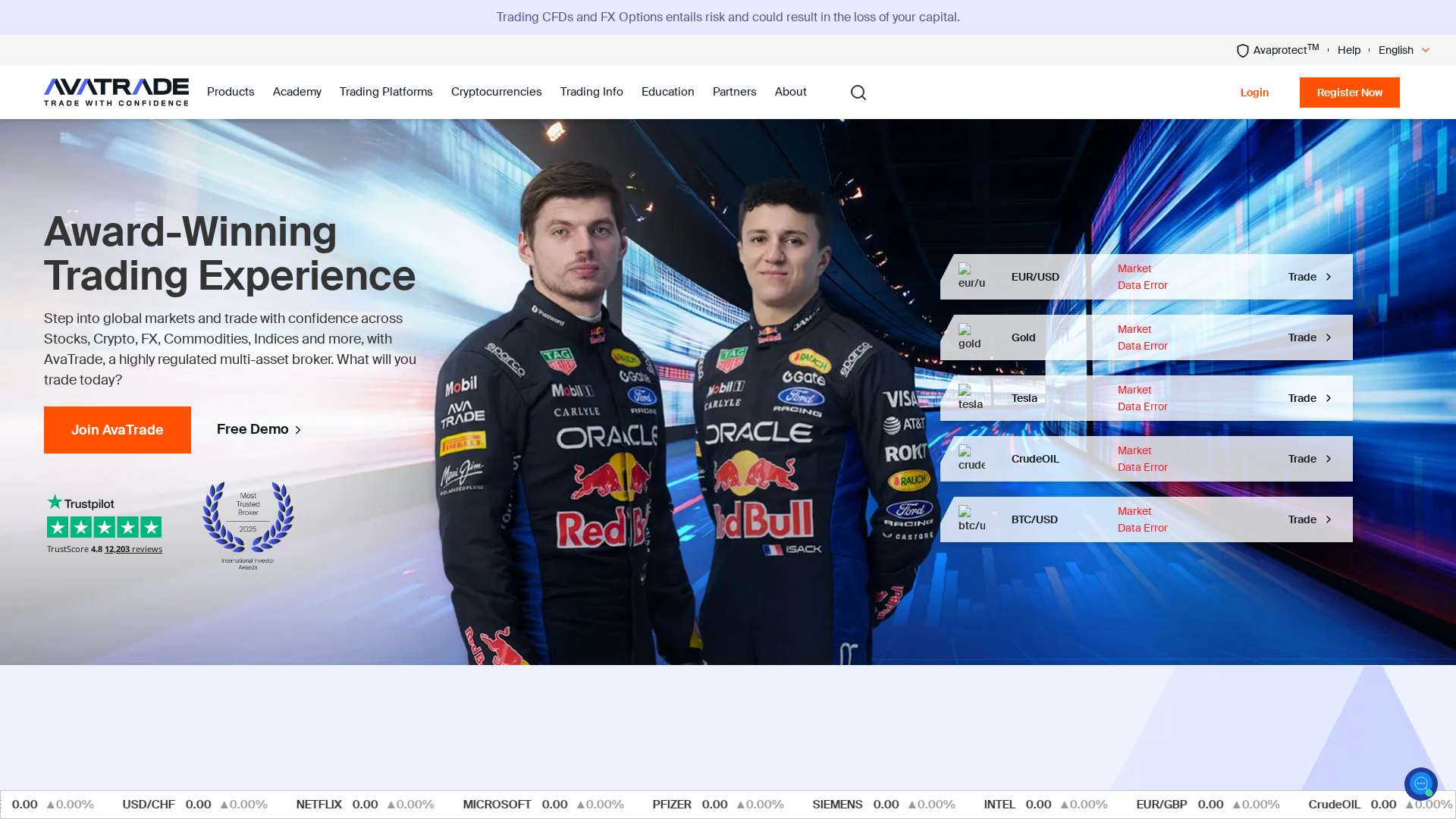The width and height of the screenshot is (1456, 819).
Task: Click the Tesla Trade arrow
Action: (1329, 398)
